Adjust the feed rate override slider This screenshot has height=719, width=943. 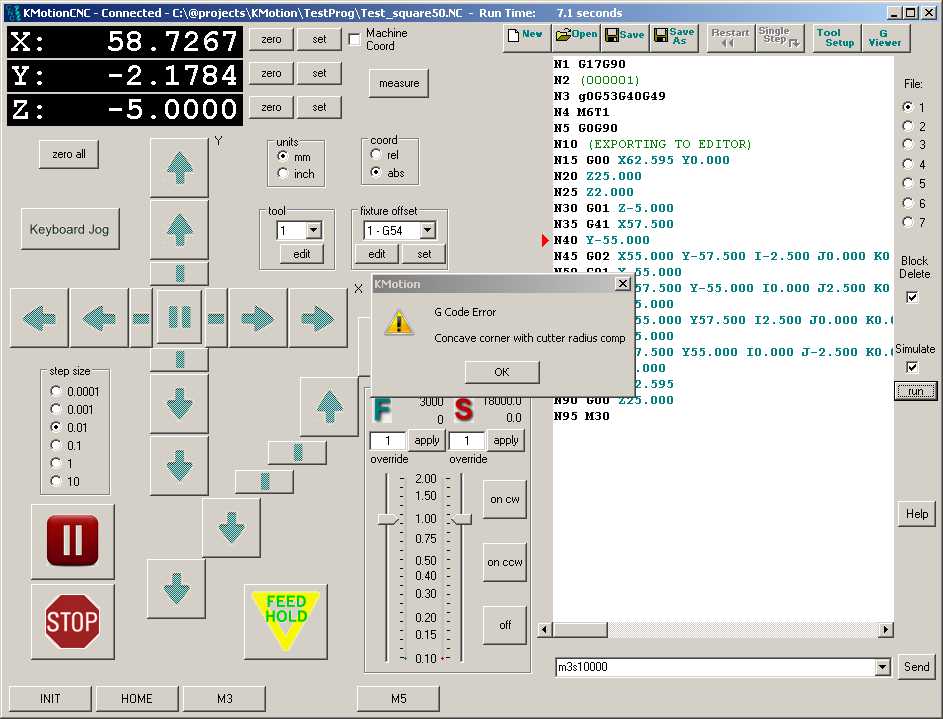tap(387, 519)
